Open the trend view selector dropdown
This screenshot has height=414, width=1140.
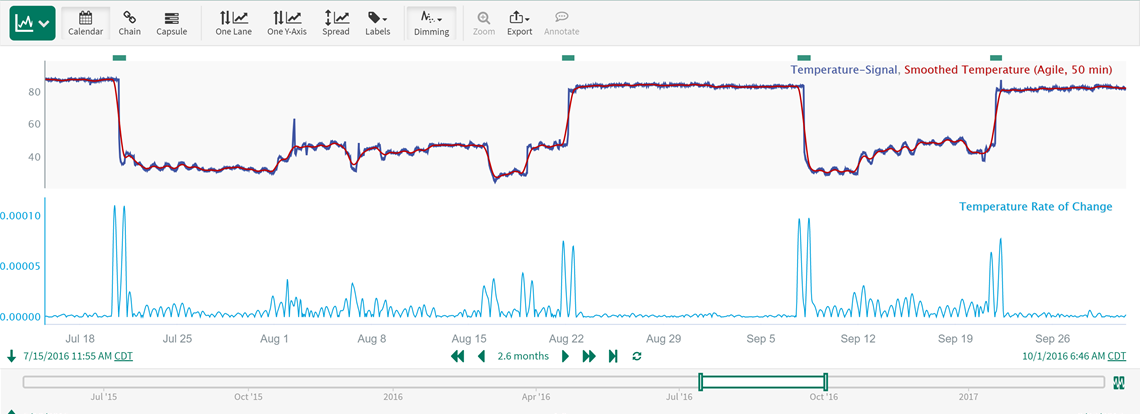[x=32, y=22]
